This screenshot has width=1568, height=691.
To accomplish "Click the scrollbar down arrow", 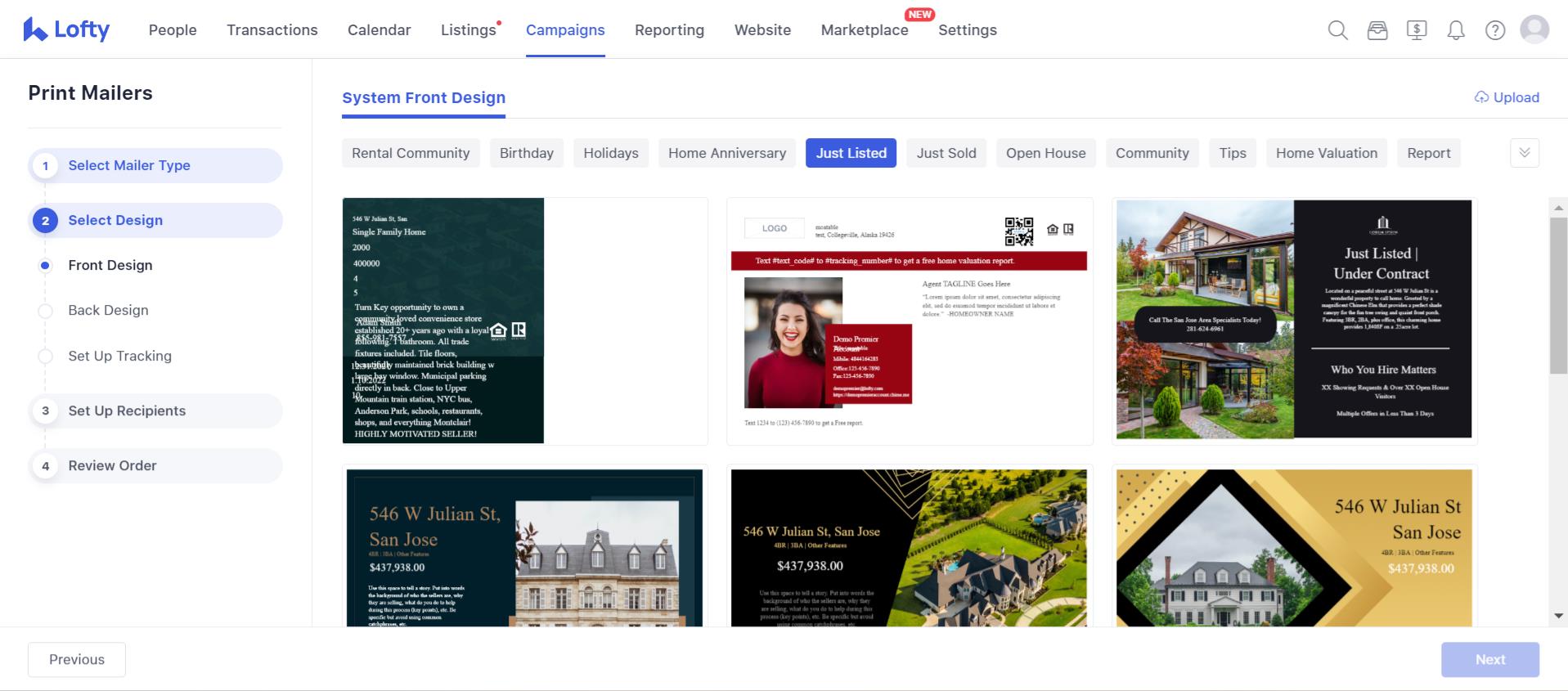I will (1558, 616).
